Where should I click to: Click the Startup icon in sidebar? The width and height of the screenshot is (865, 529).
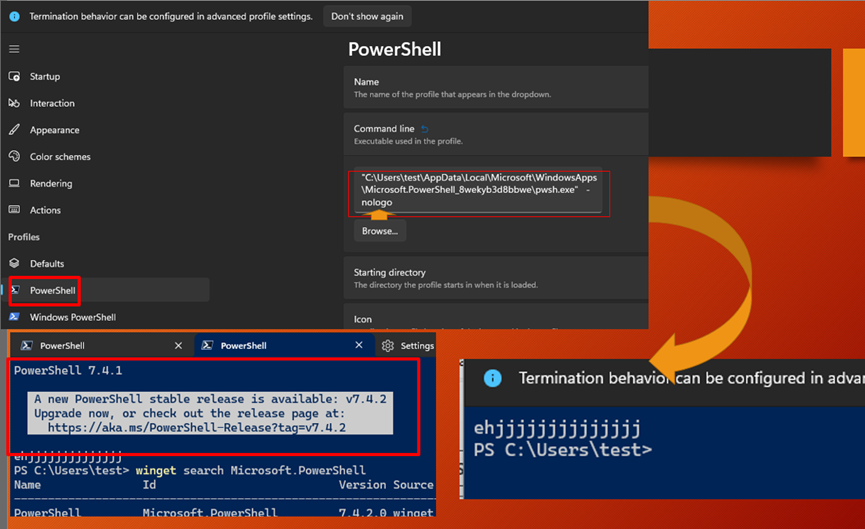click(x=14, y=76)
